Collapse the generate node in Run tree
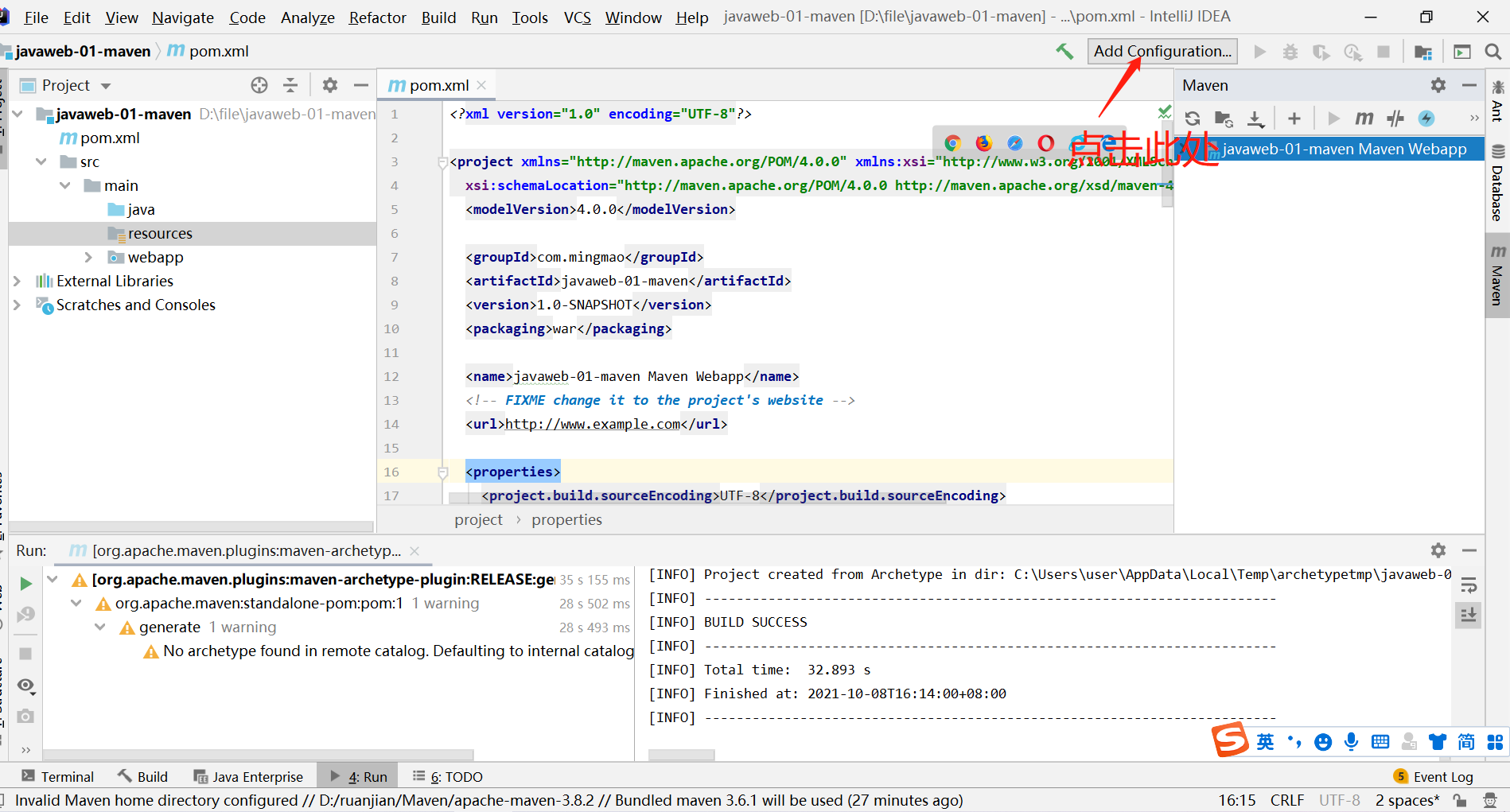Image resolution: width=1510 pixels, height=812 pixels. tap(100, 627)
